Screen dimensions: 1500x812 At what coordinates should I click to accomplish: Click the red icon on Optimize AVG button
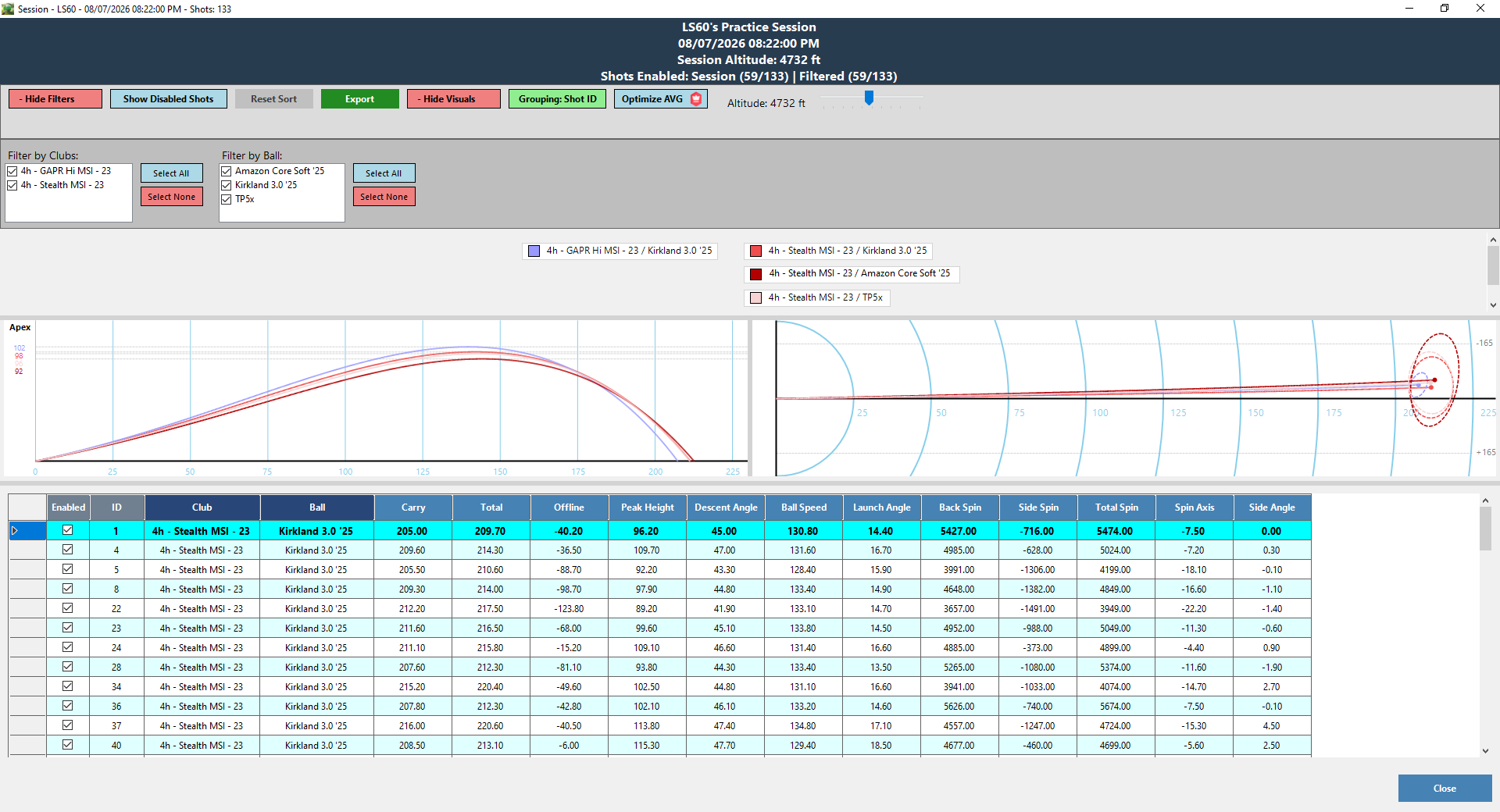pos(696,98)
